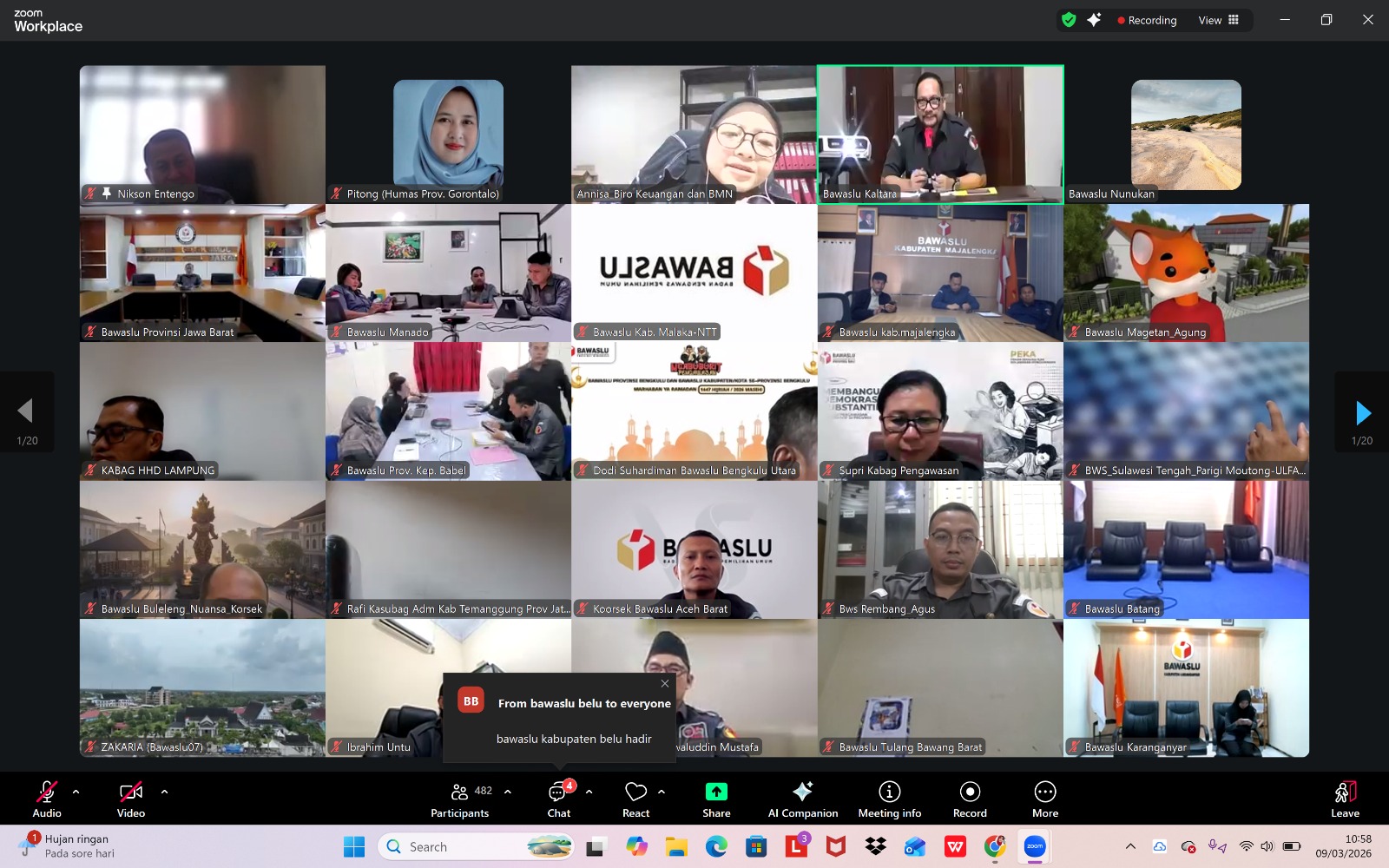Open McAfee from the taskbar
The image size is (1389, 868).
click(x=835, y=846)
